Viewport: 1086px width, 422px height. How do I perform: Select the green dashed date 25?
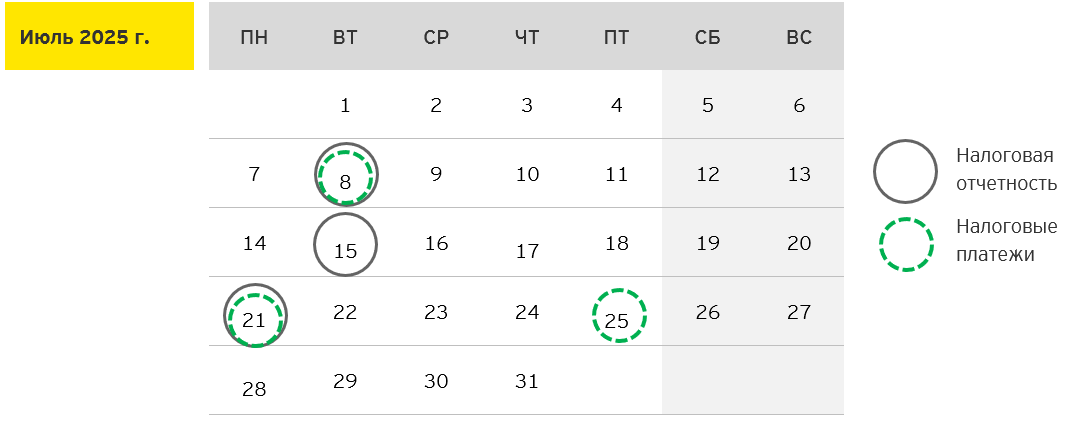point(618,316)
